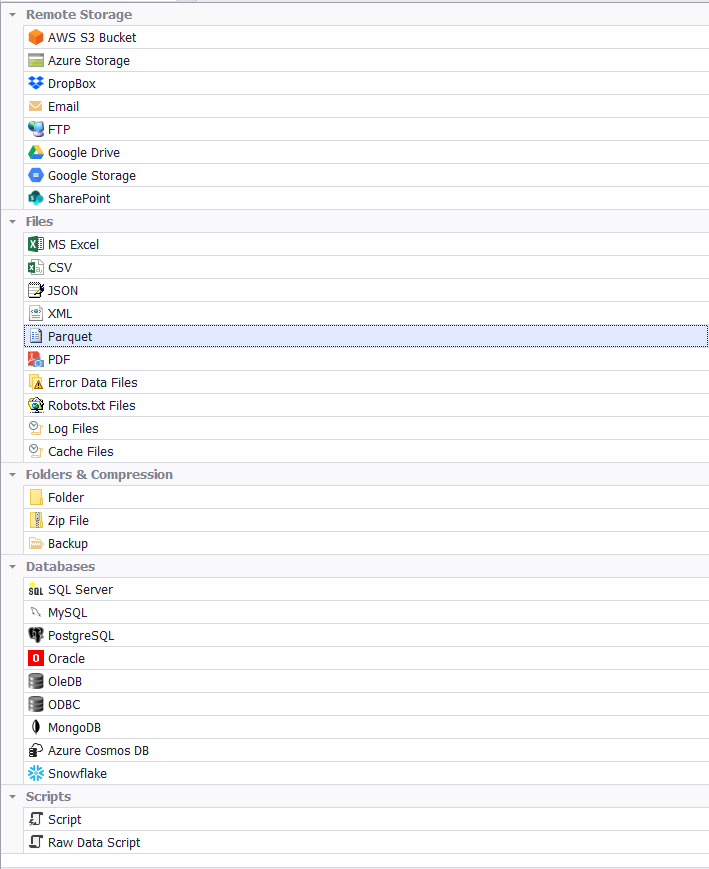Viewport: 709px width, 869px height.
Task: Choose the Error Data Files label
Action: 93,382
